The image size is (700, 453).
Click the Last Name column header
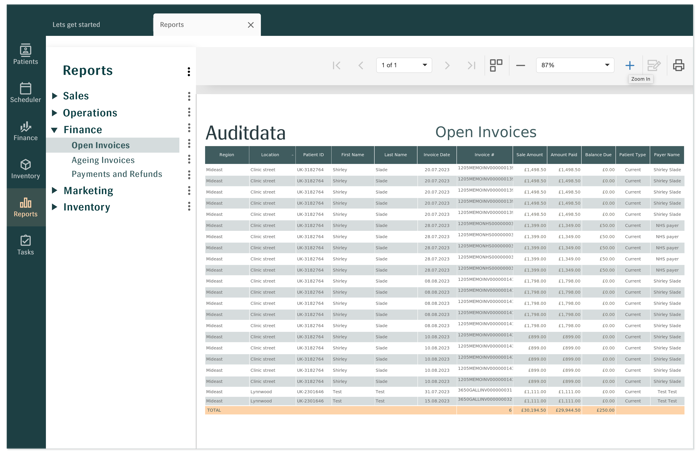tap(396, 155)
